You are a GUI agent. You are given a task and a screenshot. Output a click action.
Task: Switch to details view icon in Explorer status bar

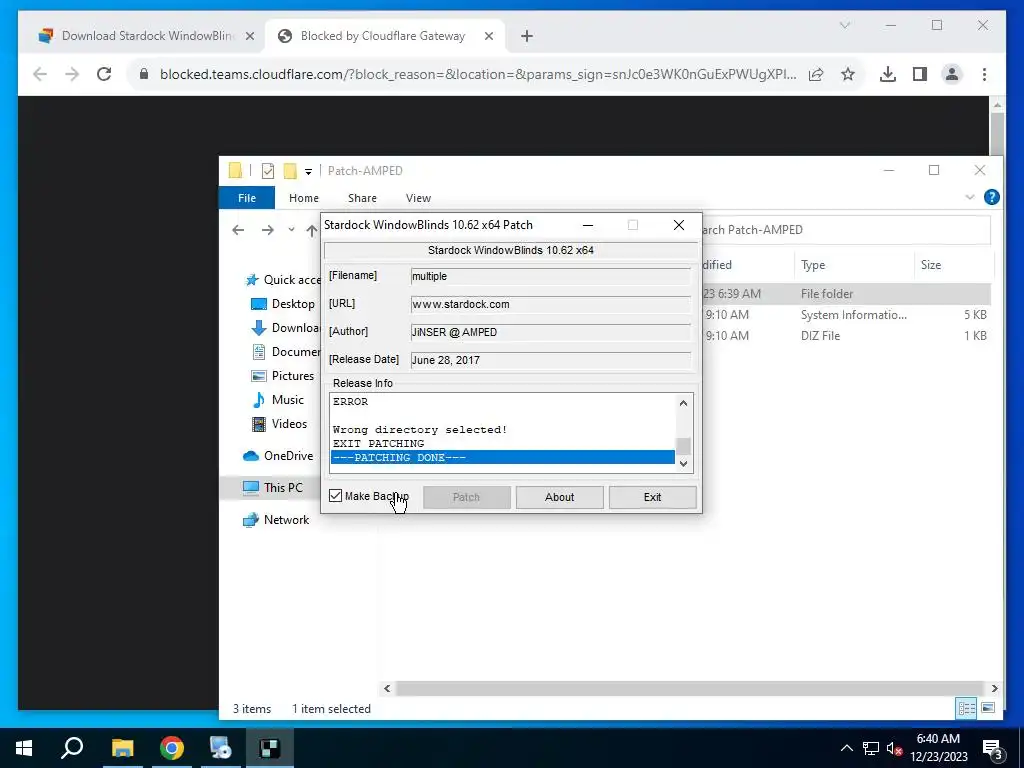click(x=966, y=708)
